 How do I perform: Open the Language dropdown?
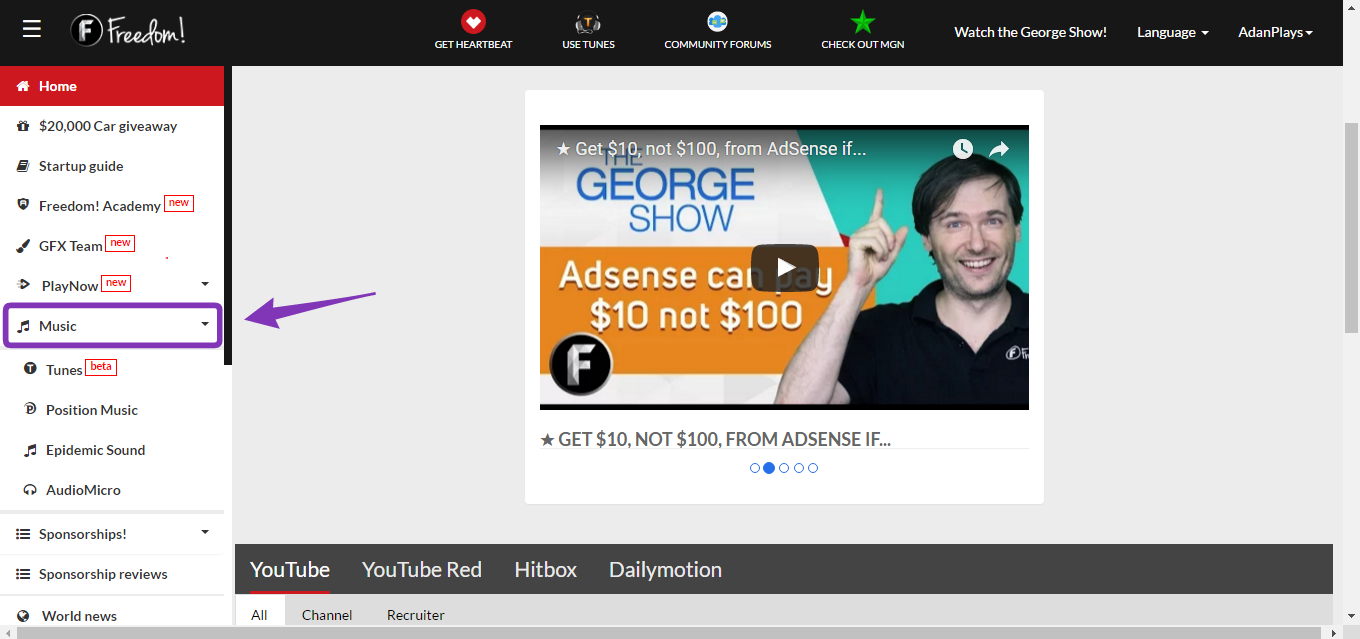tap(1172, 32)
